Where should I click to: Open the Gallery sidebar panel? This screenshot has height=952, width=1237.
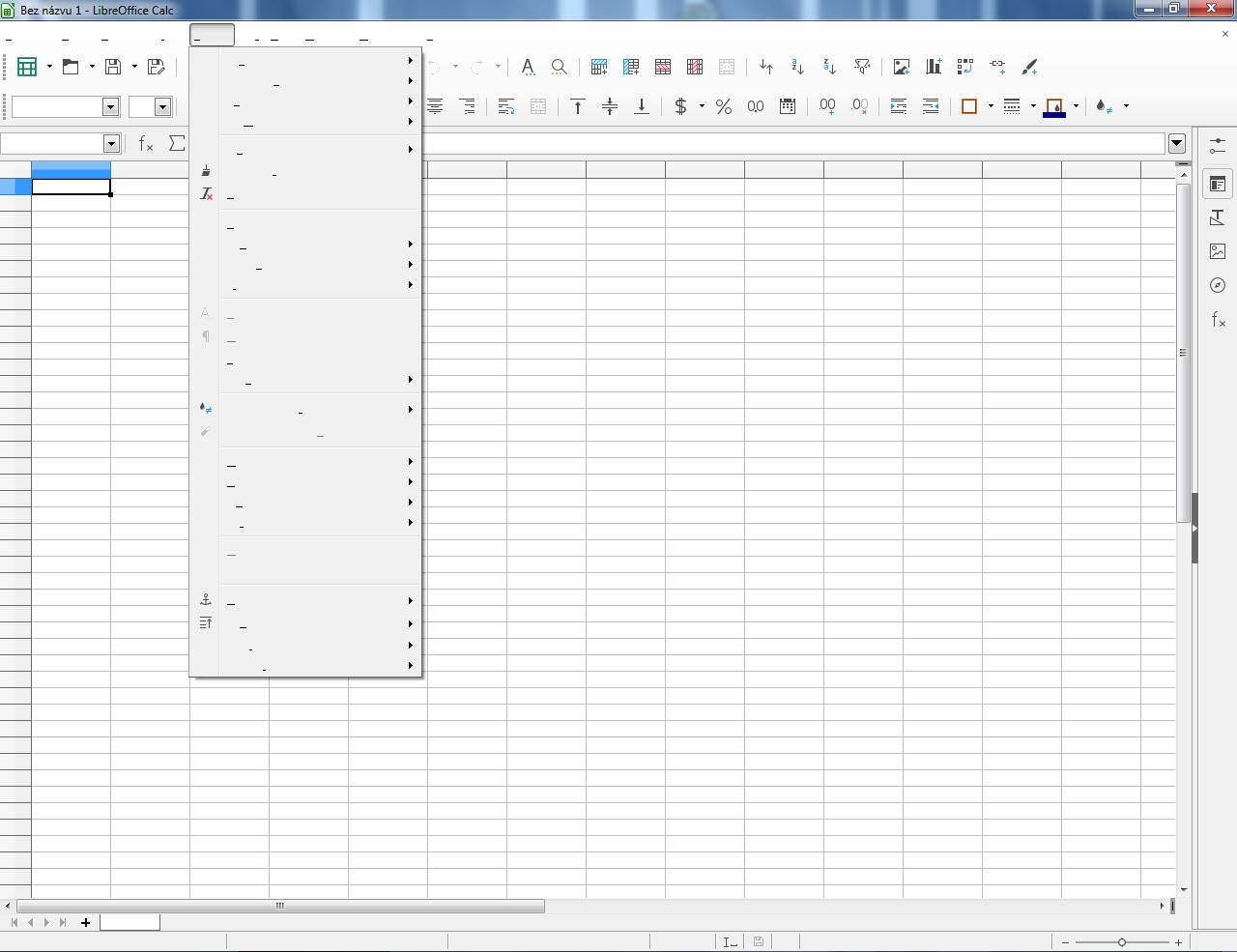click(1218, 251)
